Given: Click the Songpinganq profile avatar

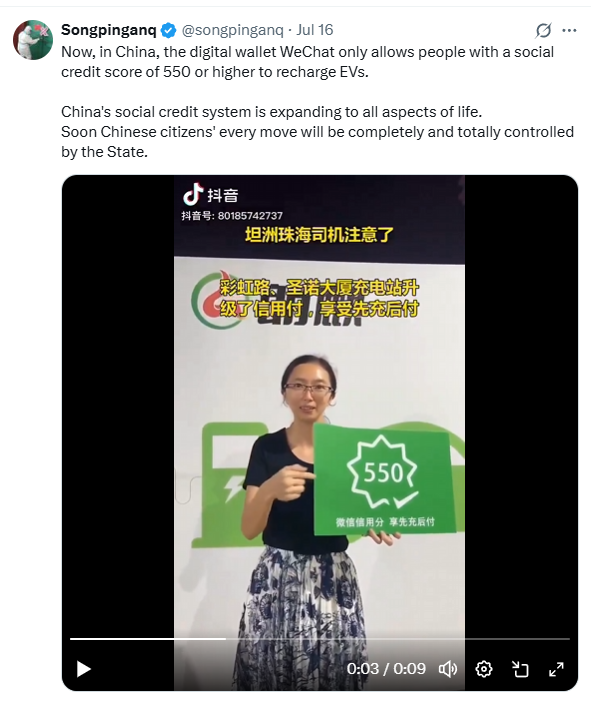Looking at the screenshot, I should tap(33, 40).
